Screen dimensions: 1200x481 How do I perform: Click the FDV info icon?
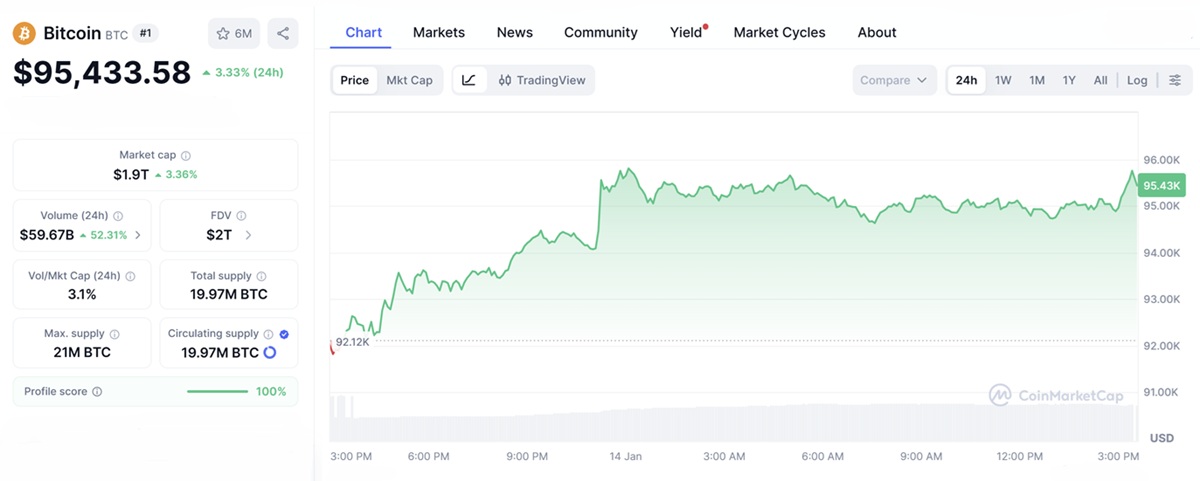(241, 215)
